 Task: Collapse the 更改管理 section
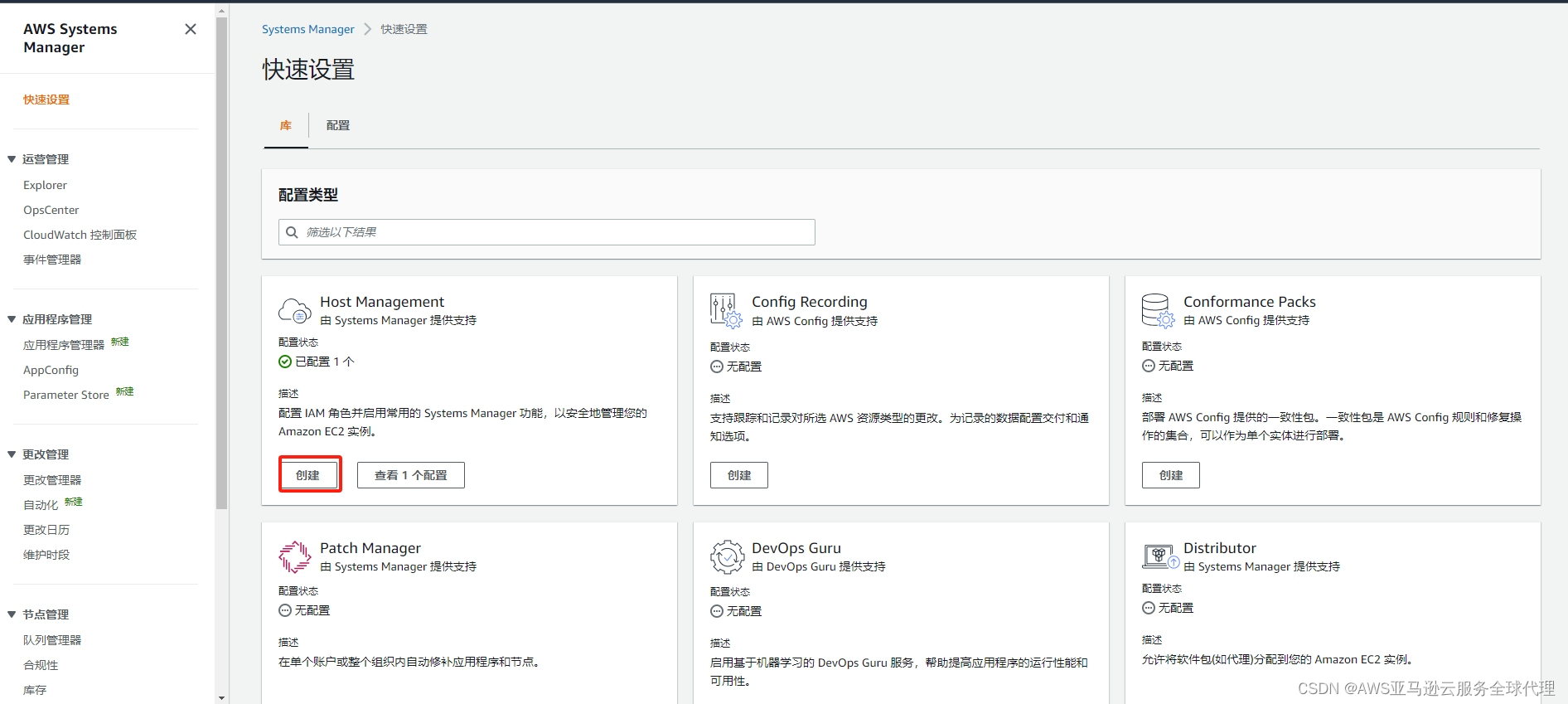(12, 454)
